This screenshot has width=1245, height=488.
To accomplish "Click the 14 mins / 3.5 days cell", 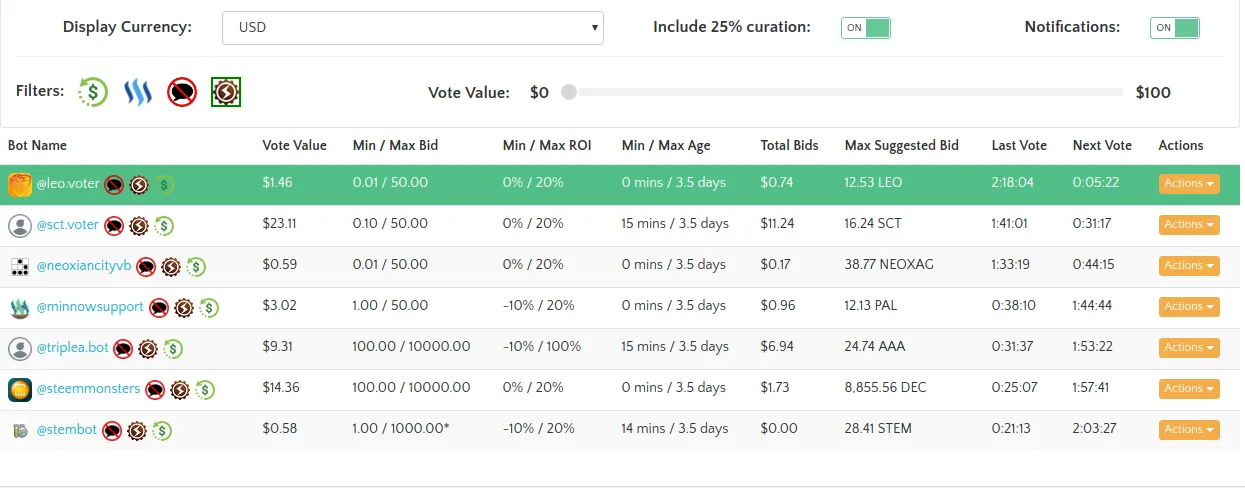I will click(675, 429).
